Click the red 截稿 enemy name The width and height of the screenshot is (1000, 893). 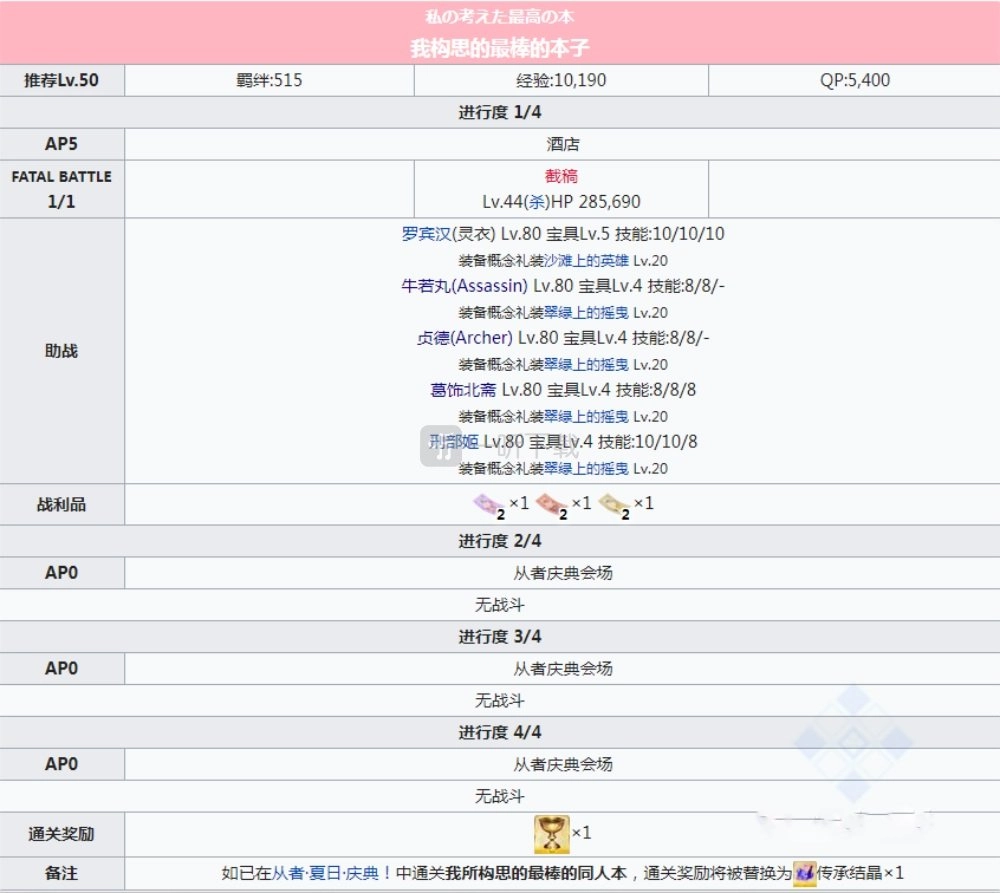pos(561,176)
